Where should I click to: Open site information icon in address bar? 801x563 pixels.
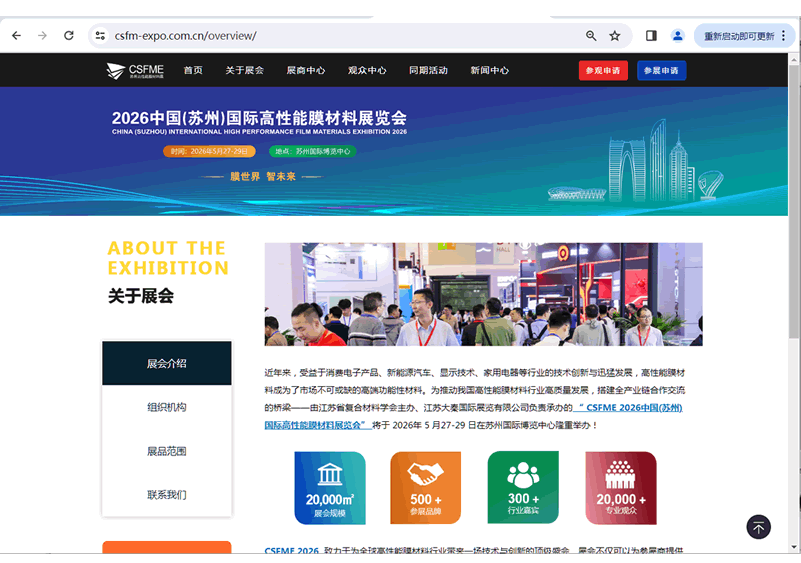pyautogui.click(x=101, y=36)
